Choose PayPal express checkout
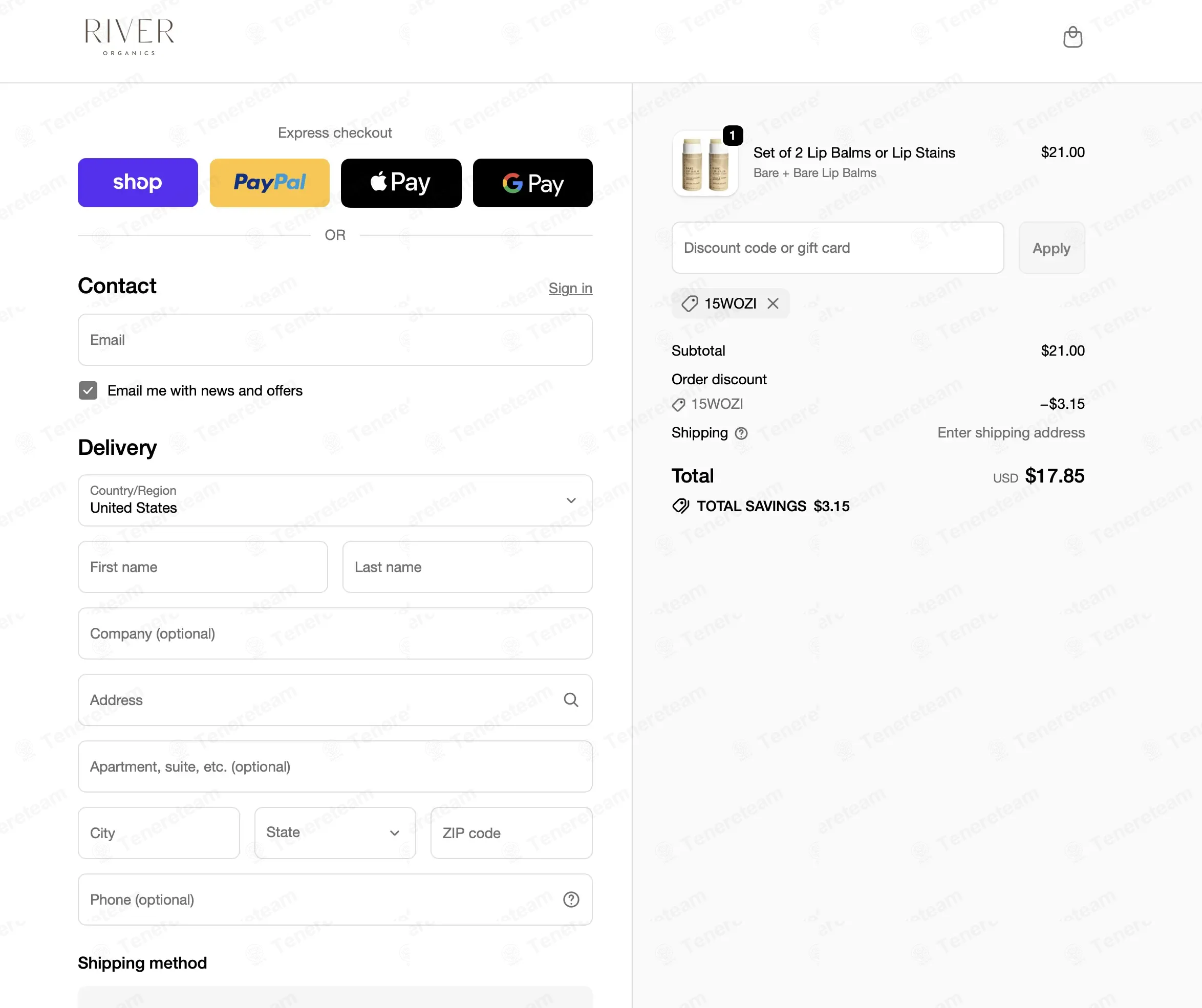Viewport: 1202px width, 1008px height. click(x=270, y=183)
